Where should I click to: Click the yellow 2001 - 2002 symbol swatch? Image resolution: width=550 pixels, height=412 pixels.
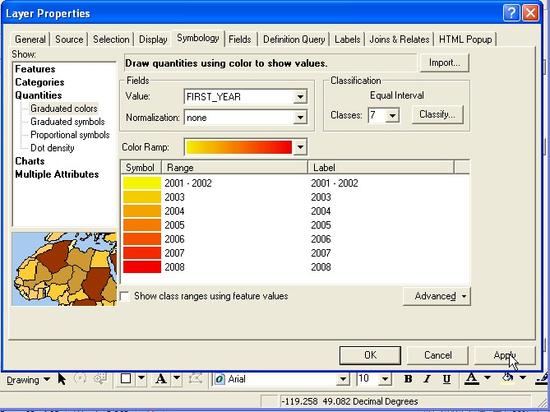point(142,183)
